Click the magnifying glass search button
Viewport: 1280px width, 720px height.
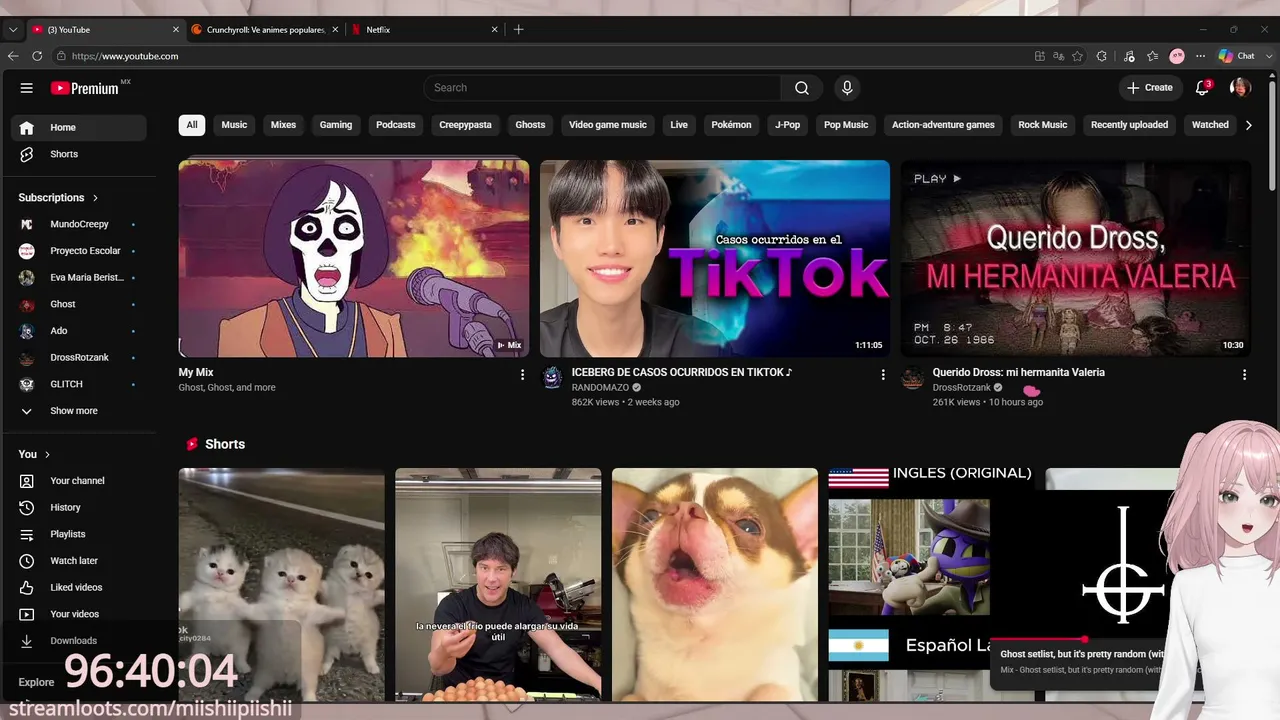coord(802,88)
